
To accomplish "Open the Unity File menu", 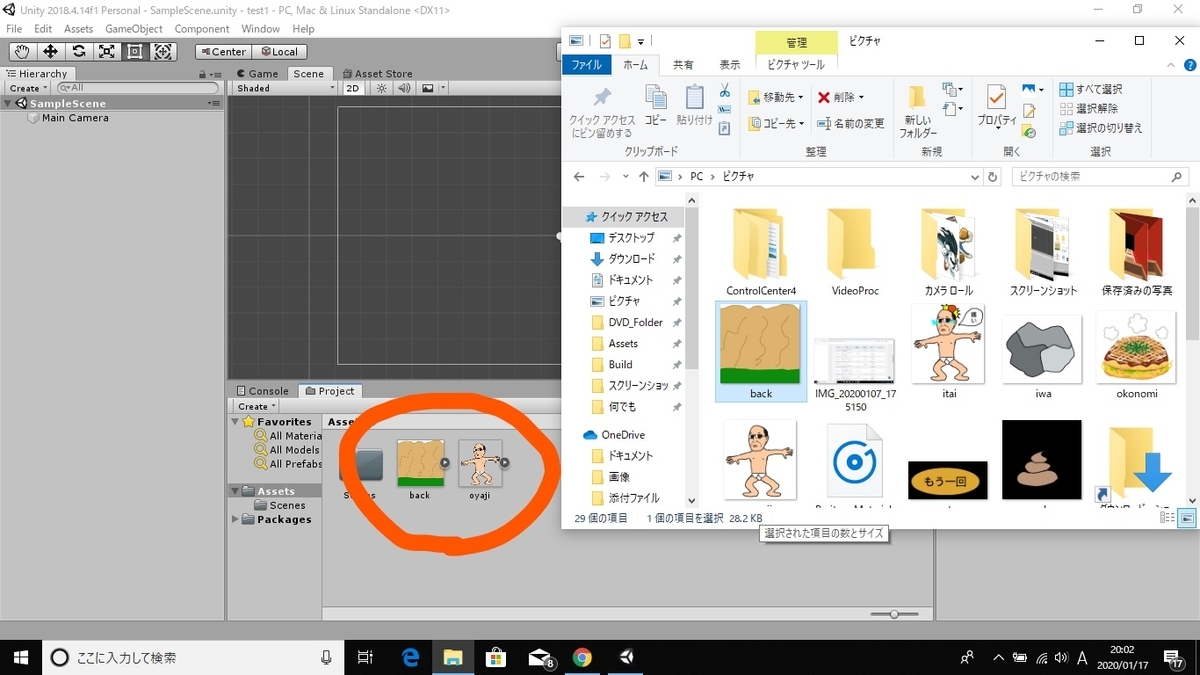I will [x=14, y=29].
